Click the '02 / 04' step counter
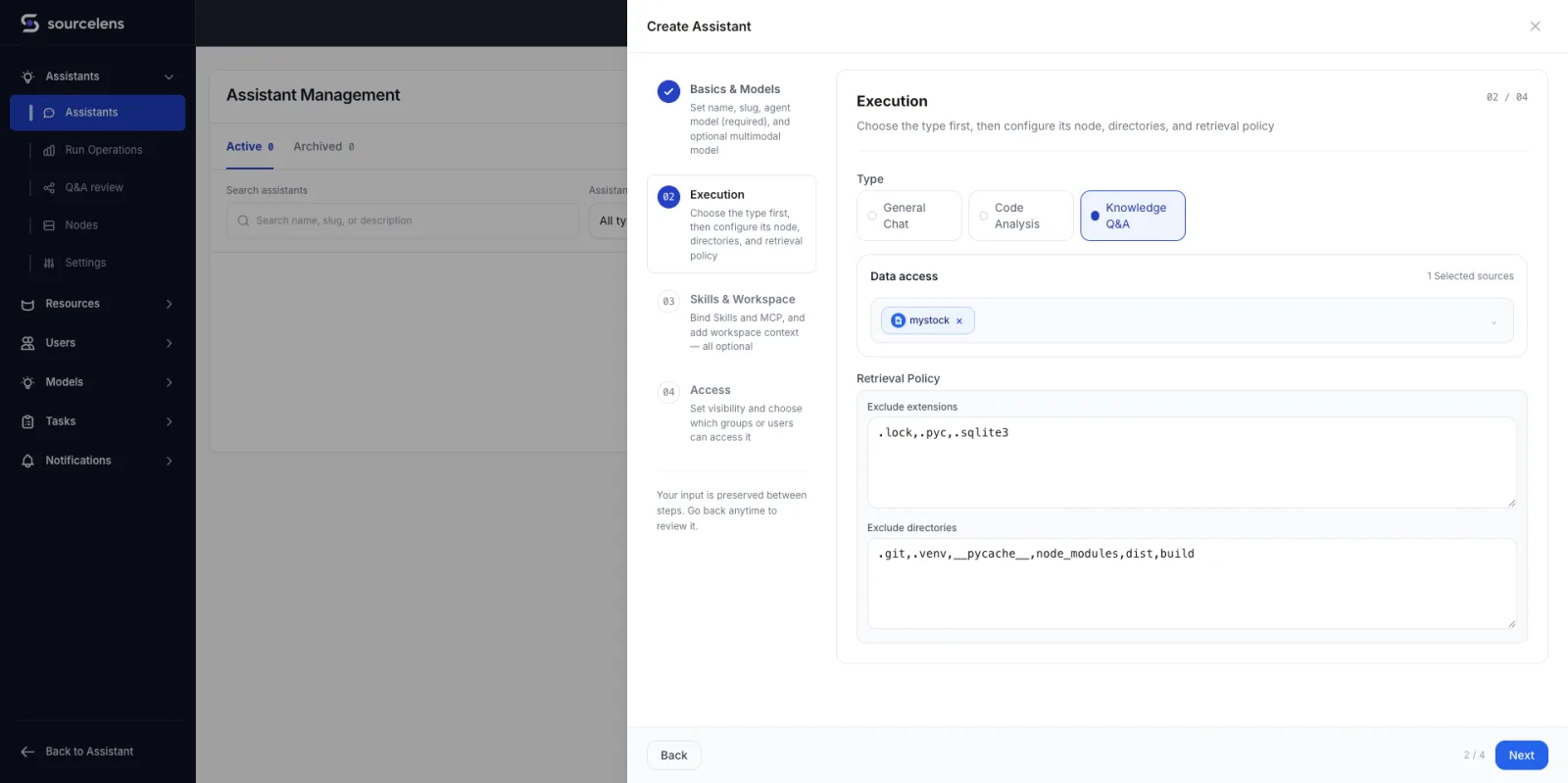Image resolution: width=1568 pixels, height=783 pixels. pyautogui.click(x=1506, y=97)
